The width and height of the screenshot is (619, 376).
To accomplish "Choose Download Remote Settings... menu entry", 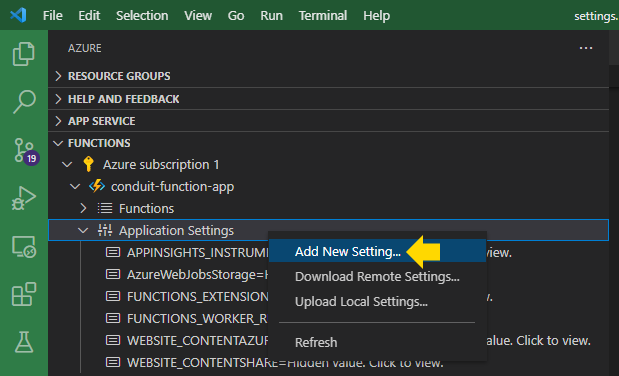I will (x=377, y=276).
